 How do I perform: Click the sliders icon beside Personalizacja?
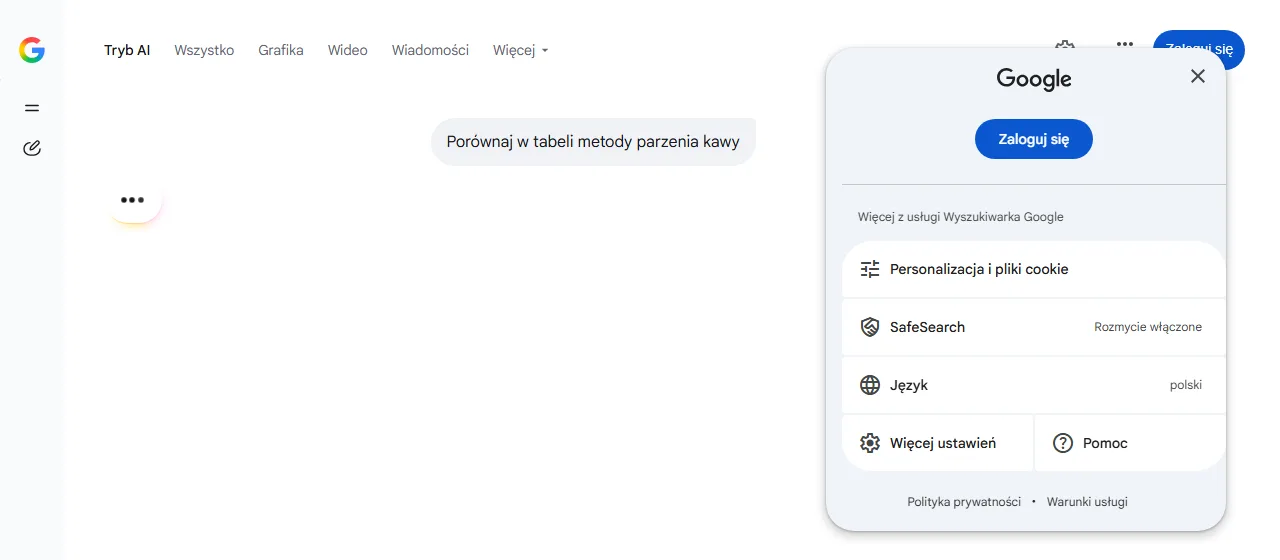(870, 269)
